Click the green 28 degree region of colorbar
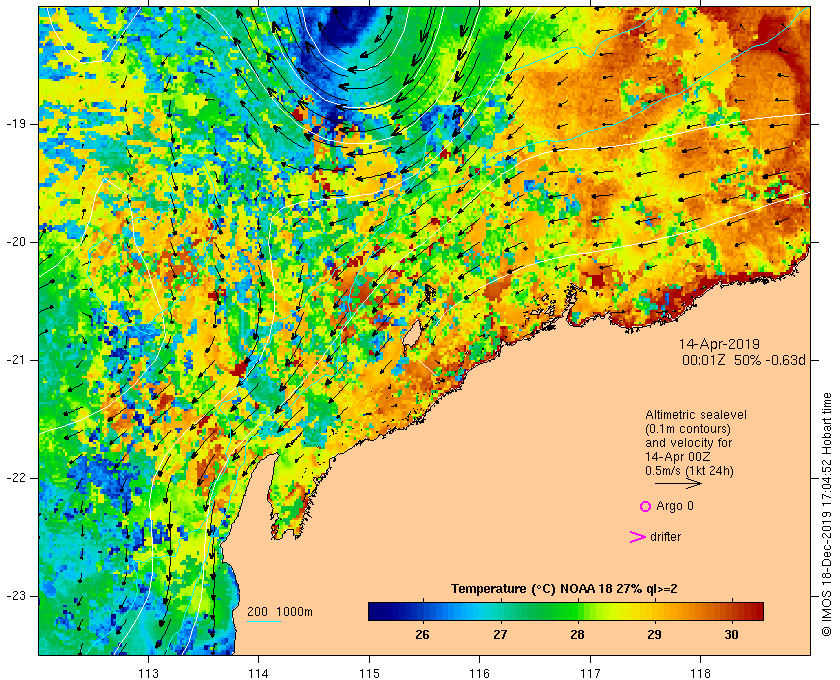The image size is (840, 680). [x=577, y=611]
